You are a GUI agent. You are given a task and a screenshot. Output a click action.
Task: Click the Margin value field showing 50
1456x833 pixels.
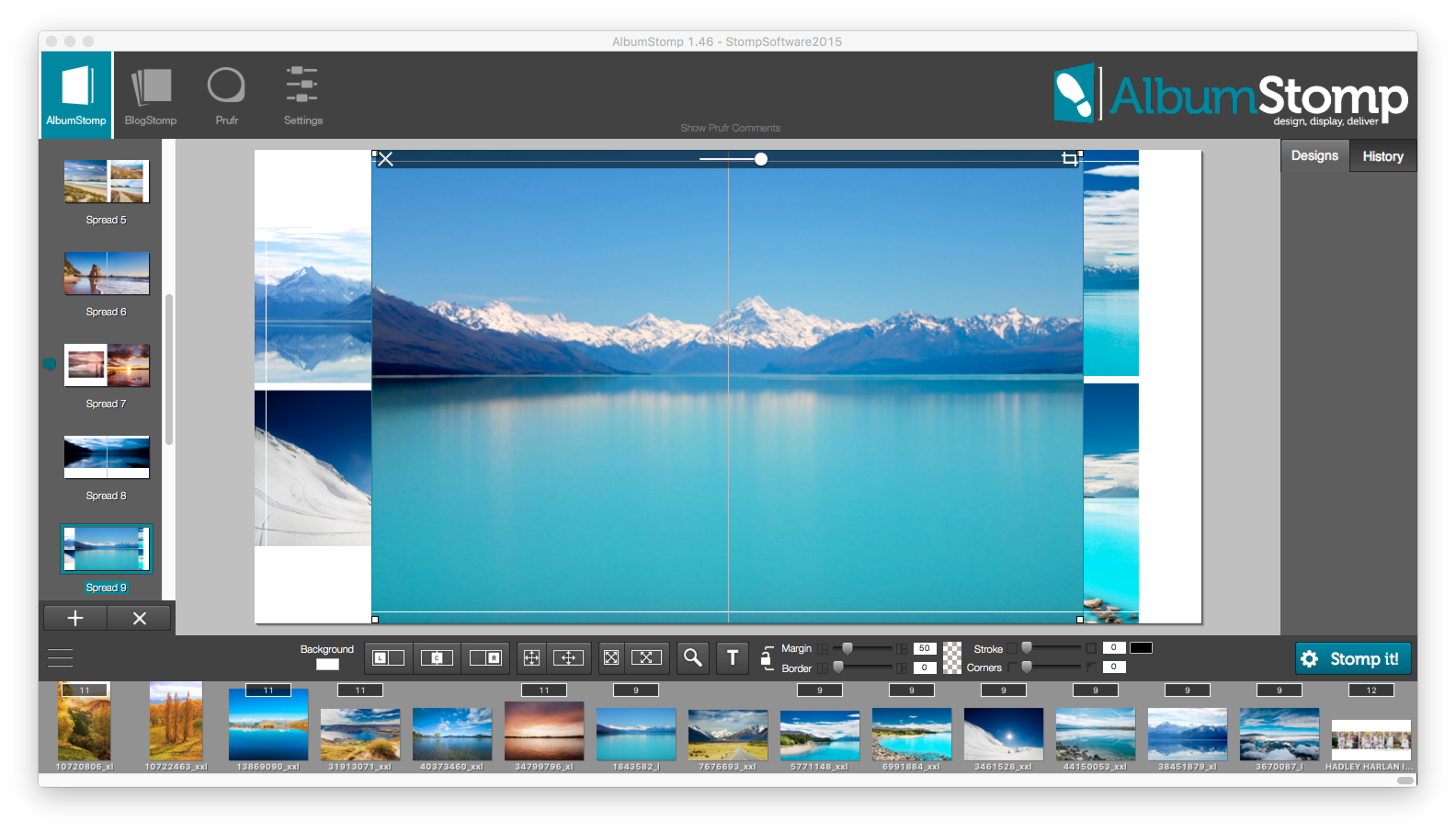coord(925,648)
